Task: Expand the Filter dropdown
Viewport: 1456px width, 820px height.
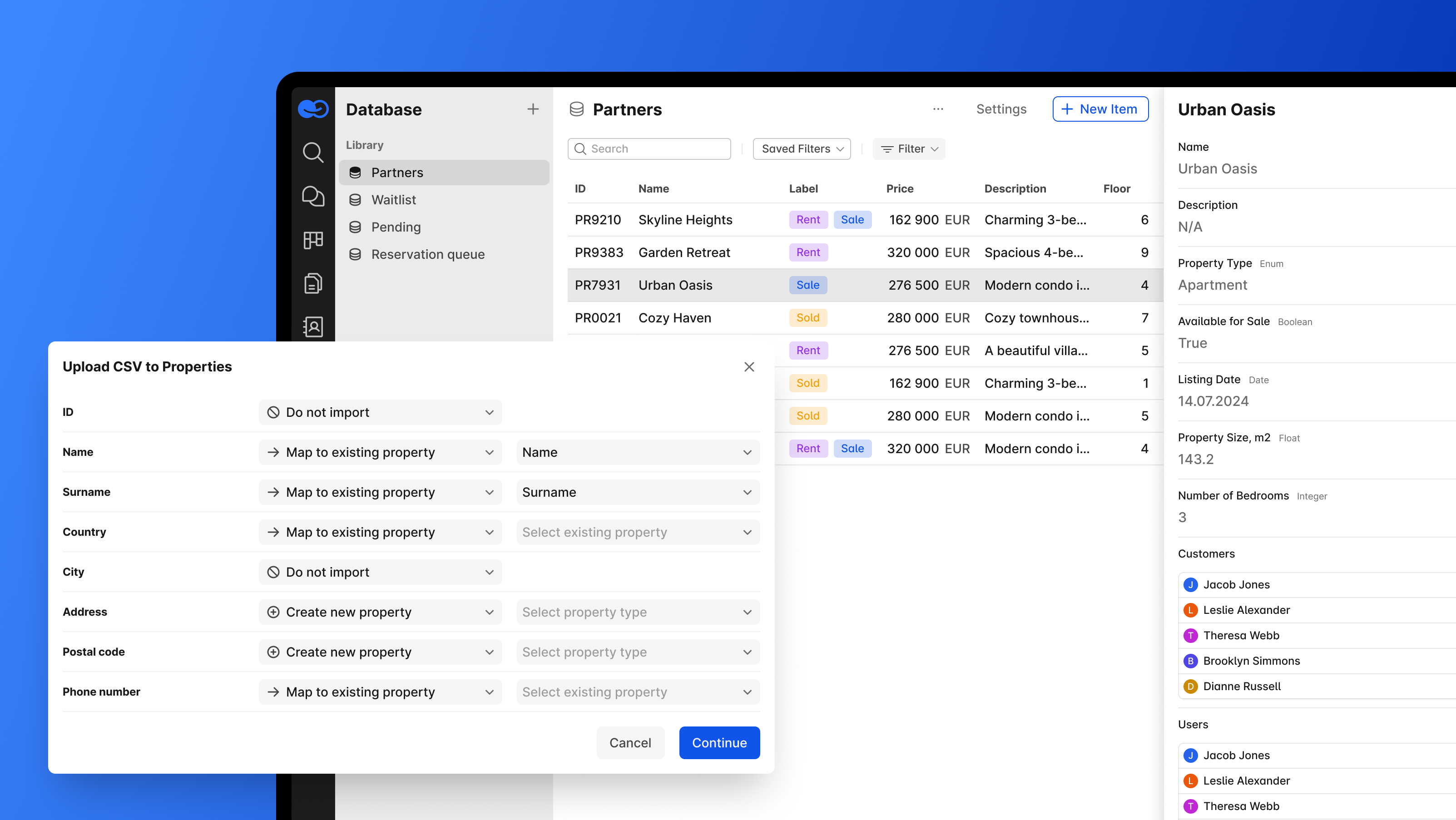Action: (908, 148)
